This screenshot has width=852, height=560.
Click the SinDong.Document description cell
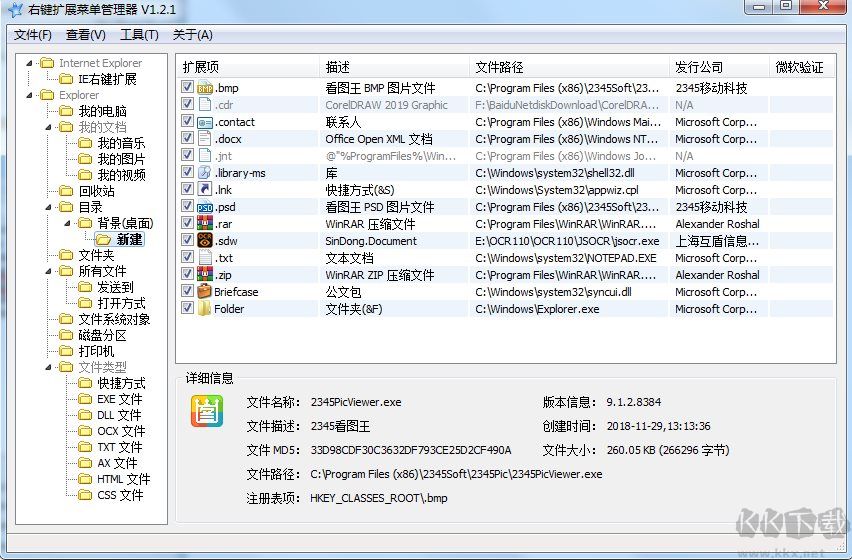[x=371, y=241]
